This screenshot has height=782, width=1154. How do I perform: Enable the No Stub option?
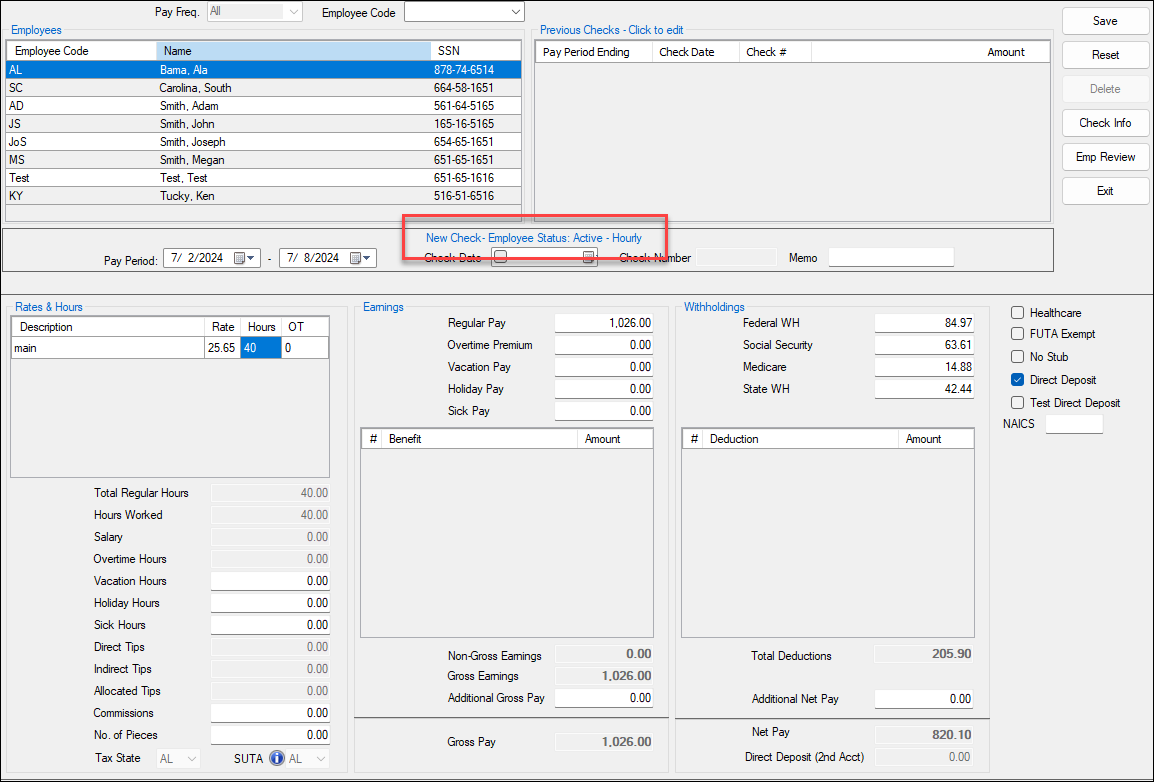click(x=1018, y=357)
